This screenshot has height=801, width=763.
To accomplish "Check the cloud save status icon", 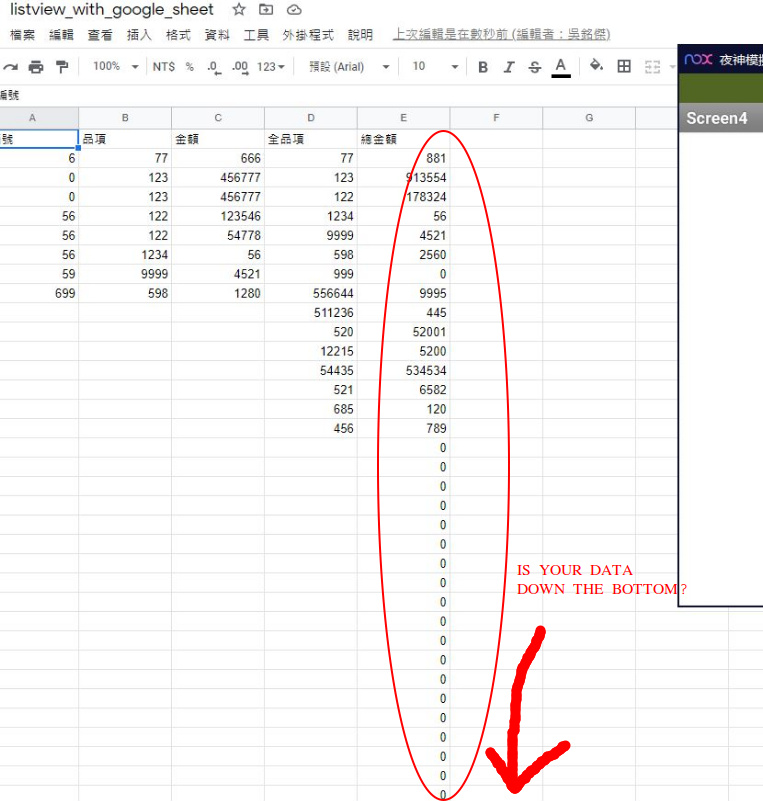I will (294, 10).
